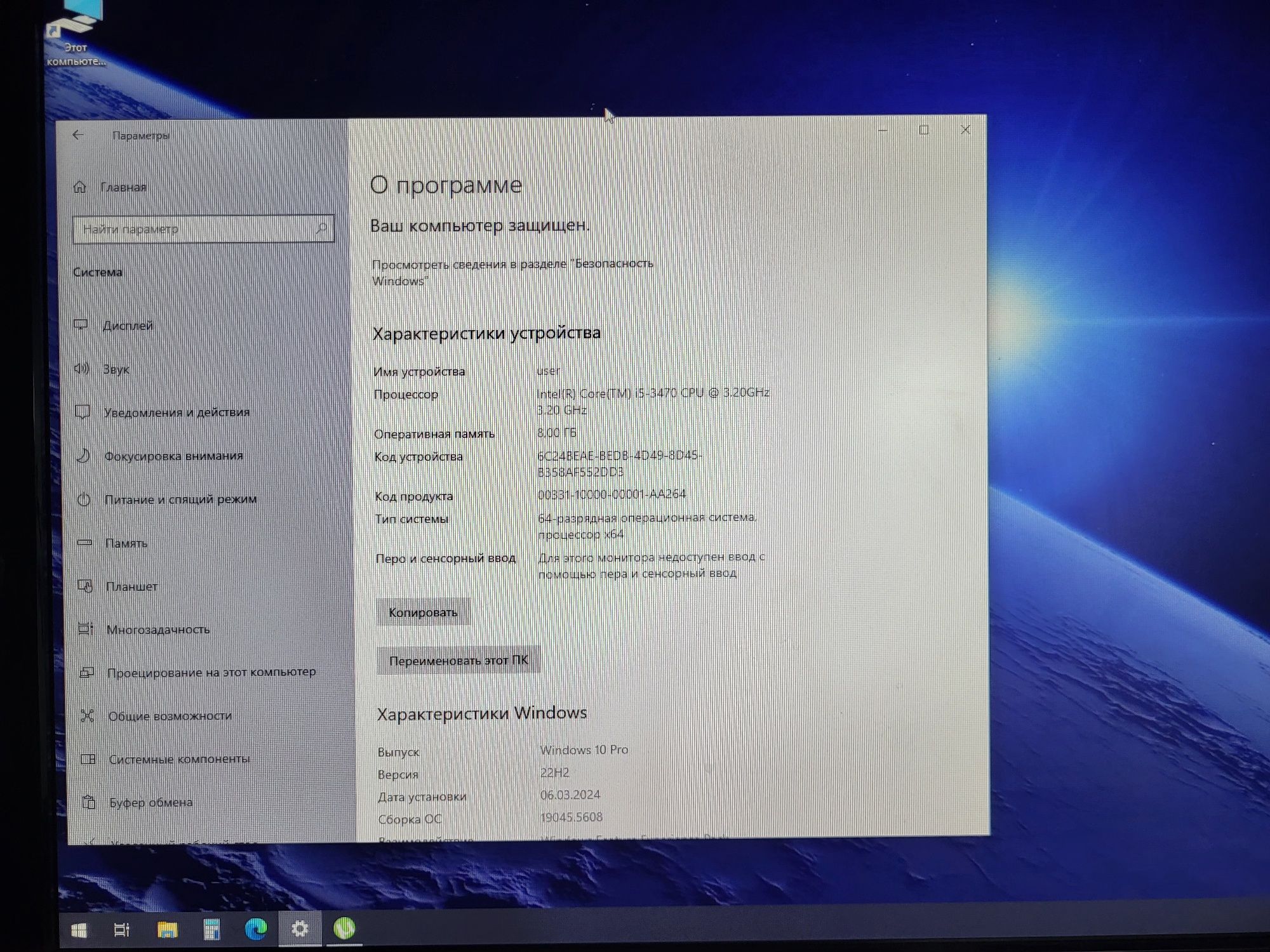Click the 'Копировать' button
Image resolution: width=1270 pixels, height=952 pixels.
pyautogui.click(x=423, y=612)
